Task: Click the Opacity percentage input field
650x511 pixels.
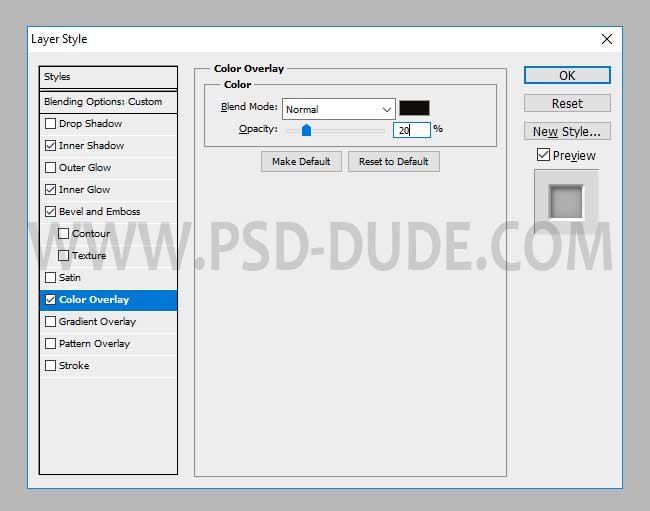Action: coord(412,130)
